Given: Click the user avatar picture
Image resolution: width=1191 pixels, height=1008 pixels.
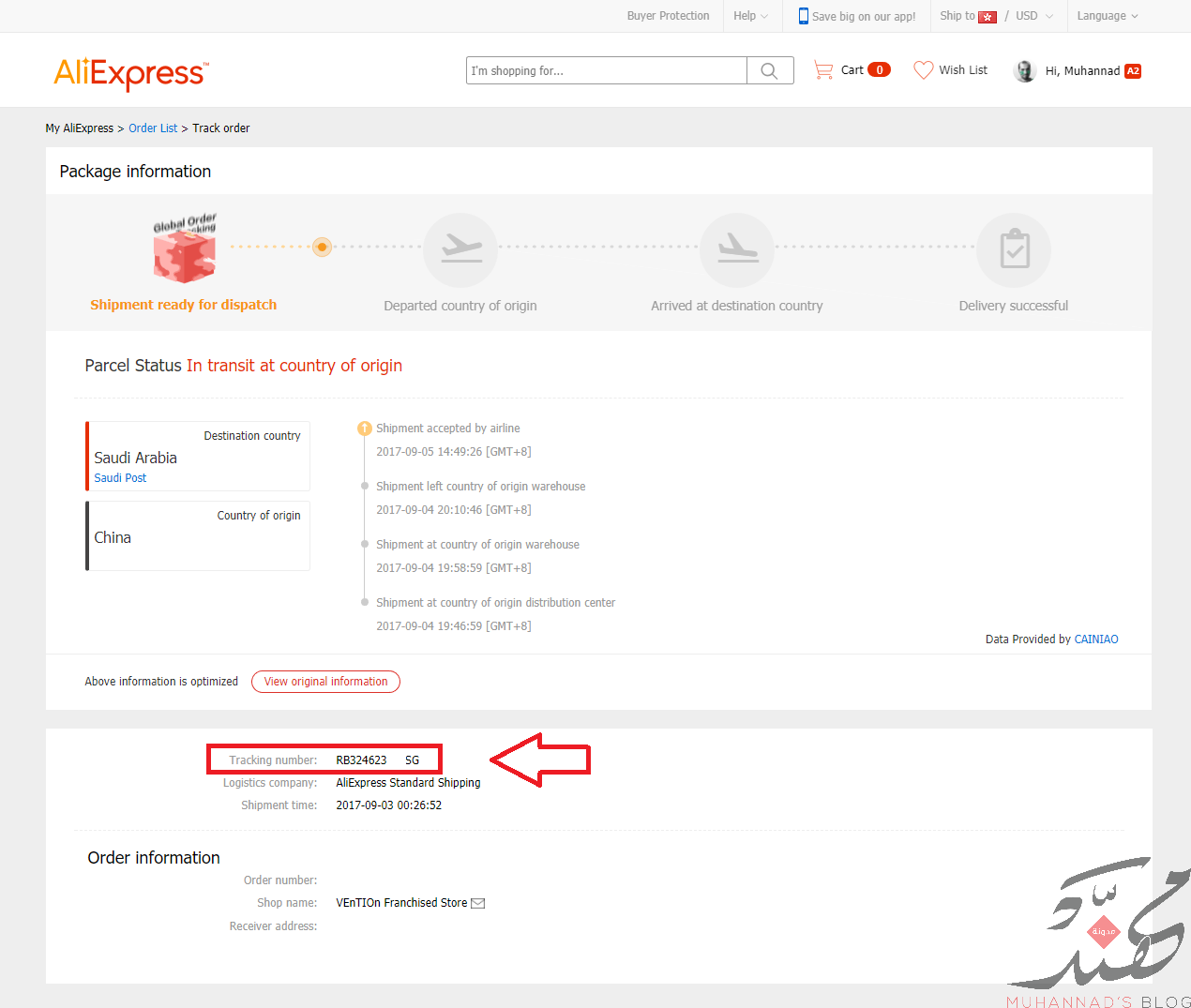Looking at the screenshot, I should [x=1024, y=71].
